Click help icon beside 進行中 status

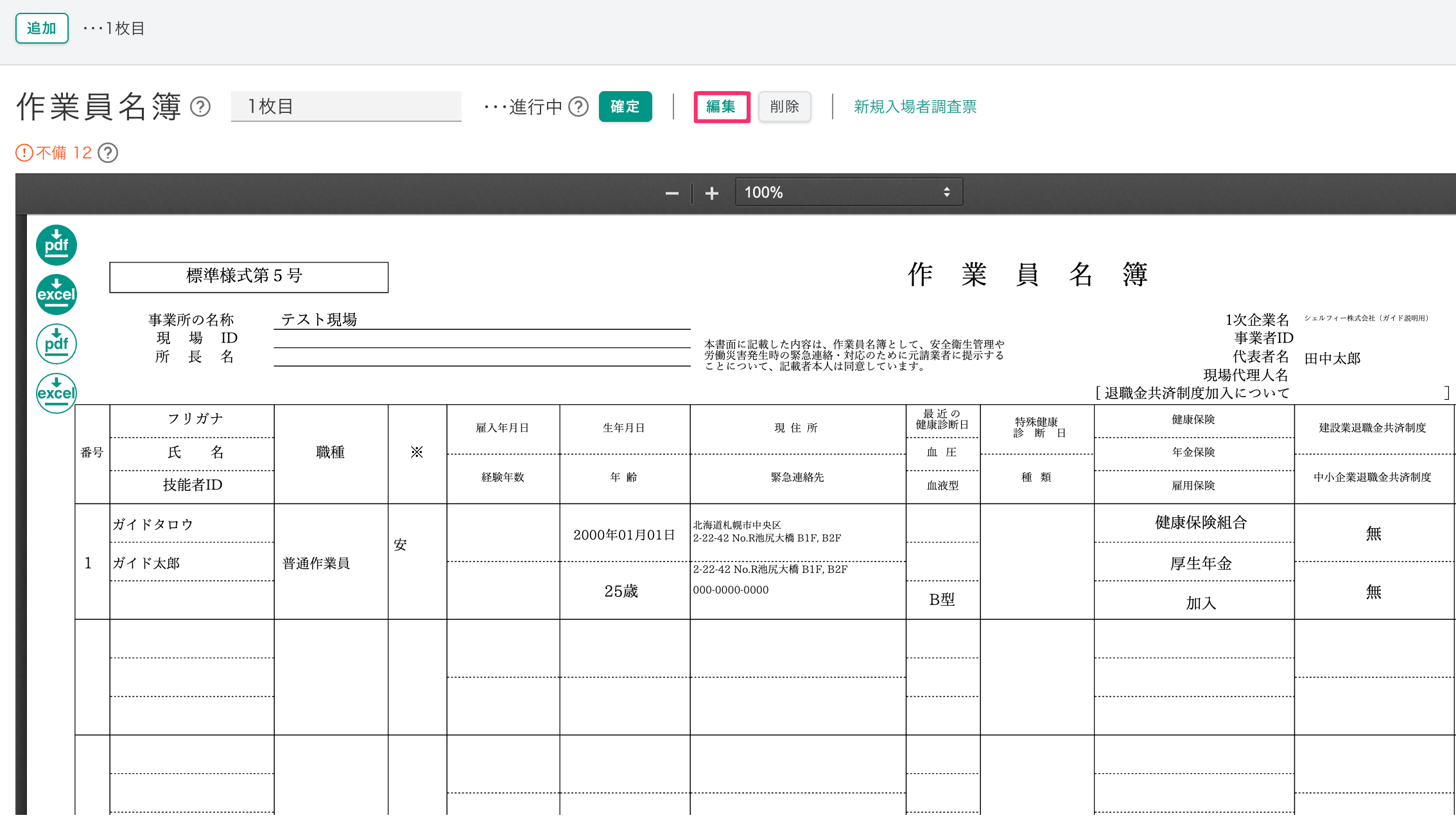coord(578,107)
